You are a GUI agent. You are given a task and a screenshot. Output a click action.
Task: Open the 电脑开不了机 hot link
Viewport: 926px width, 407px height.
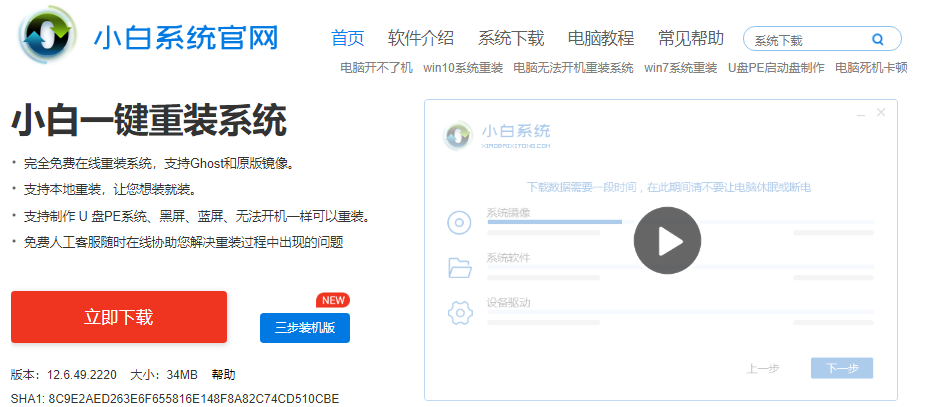click(x=376, y=68)
